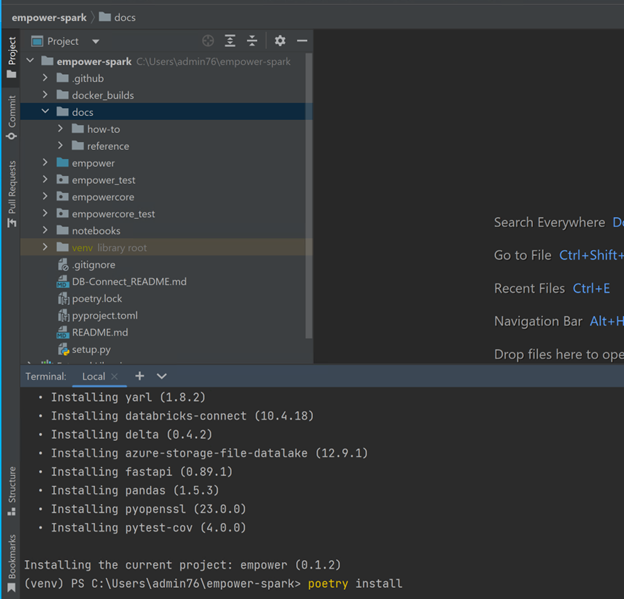The height and width of the screenshot is (599, 624).
Task: Select the empower_test package folder icon
Action: pos(62,180)
